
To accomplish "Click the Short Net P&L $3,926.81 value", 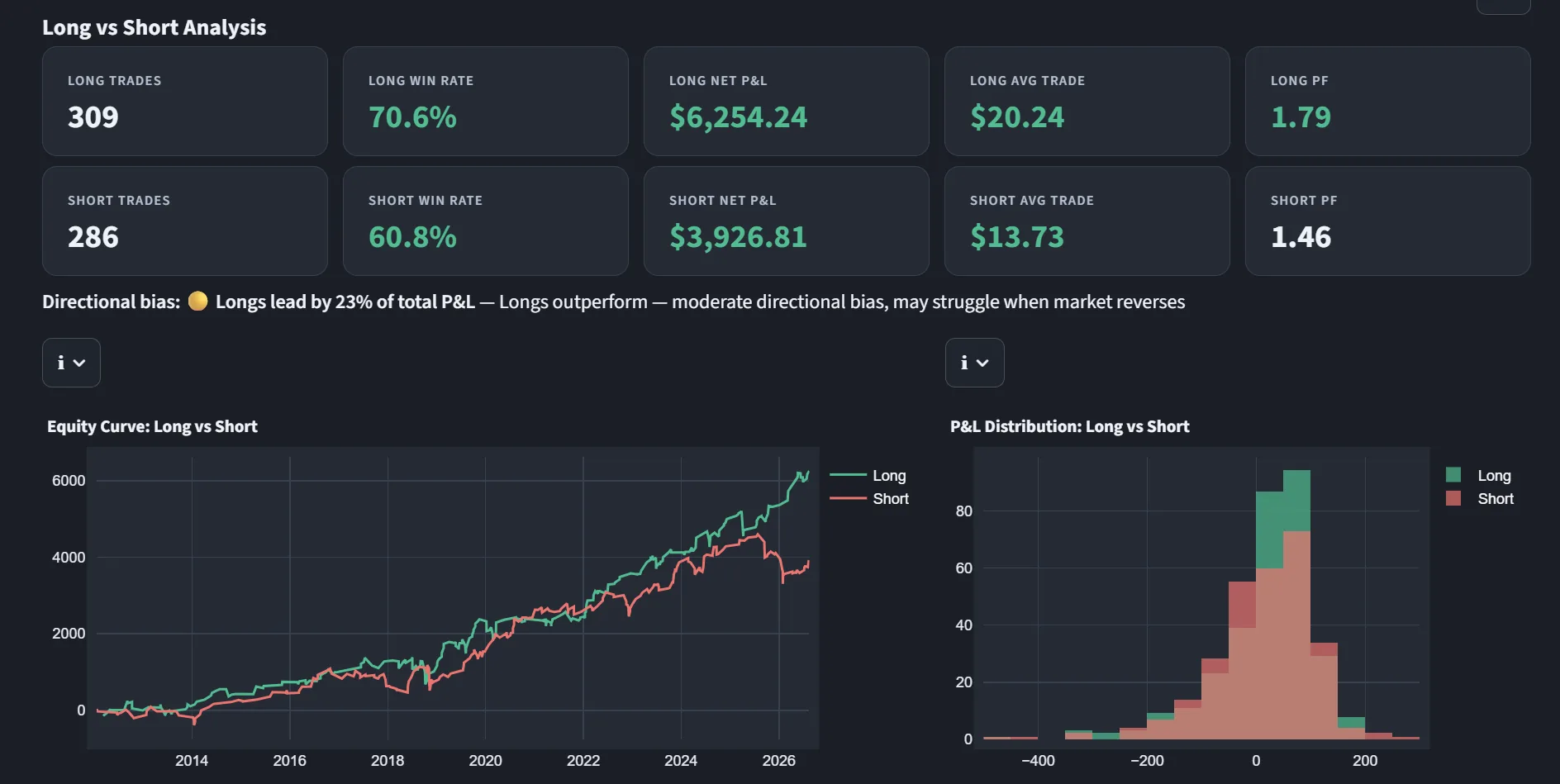I will [x=738, y=237].
